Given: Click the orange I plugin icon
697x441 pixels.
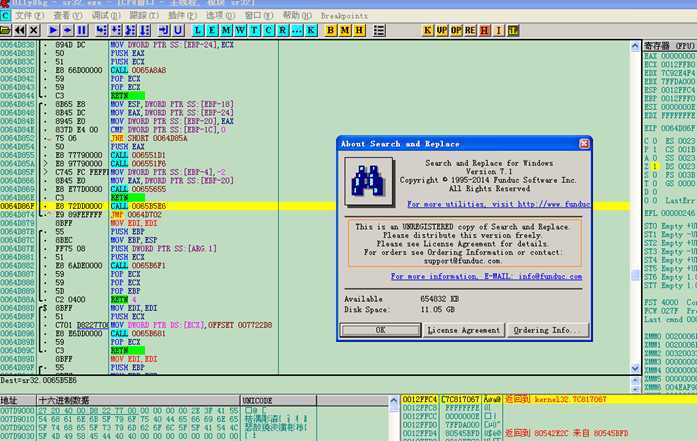Looking at the screenshot, I should [499, 30].
